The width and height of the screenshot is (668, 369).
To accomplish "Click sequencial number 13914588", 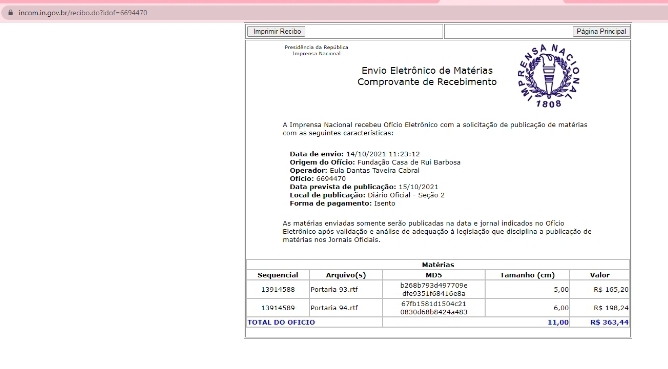I will point(278,290).
